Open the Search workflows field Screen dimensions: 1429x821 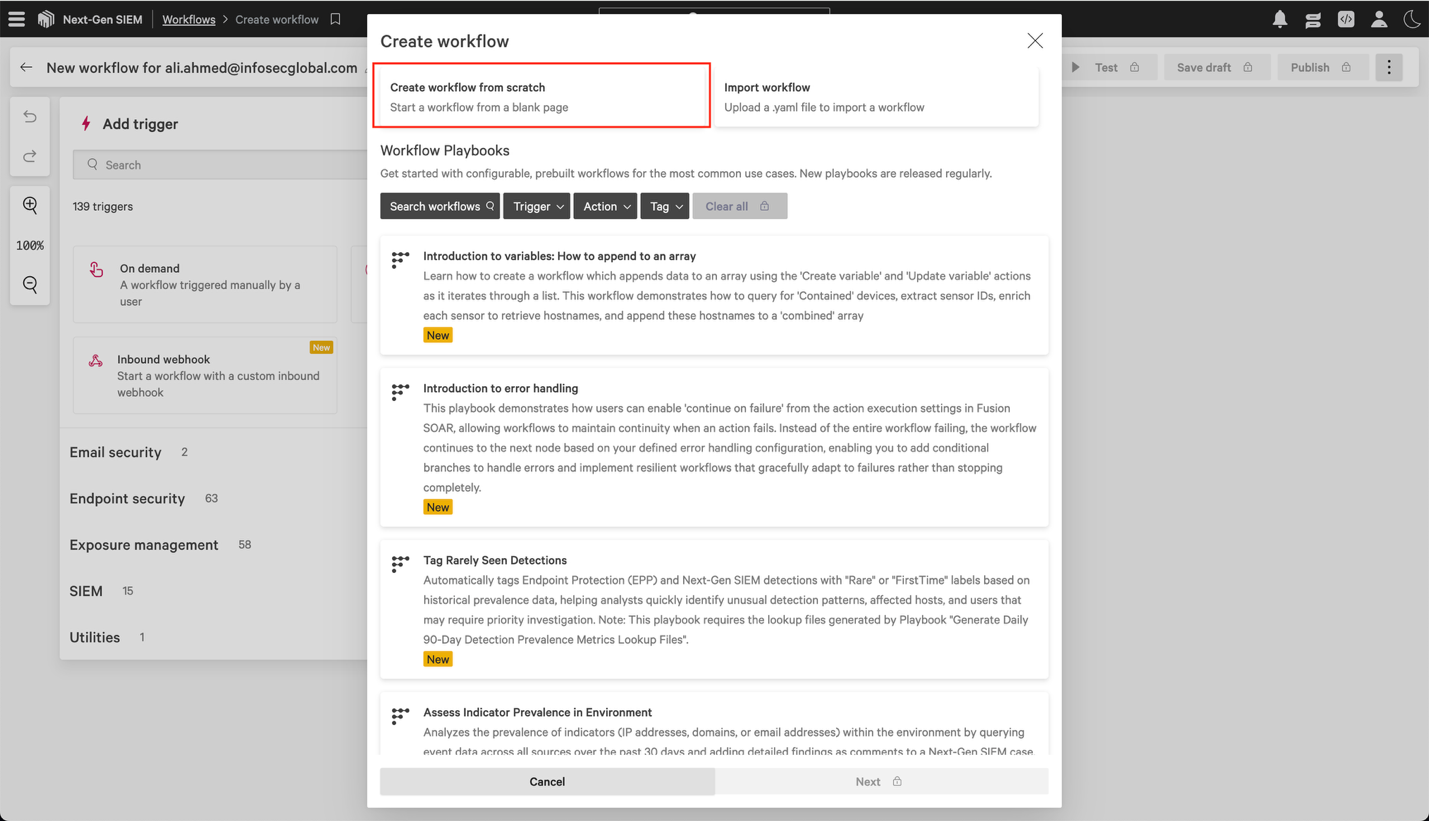point(440,206)
